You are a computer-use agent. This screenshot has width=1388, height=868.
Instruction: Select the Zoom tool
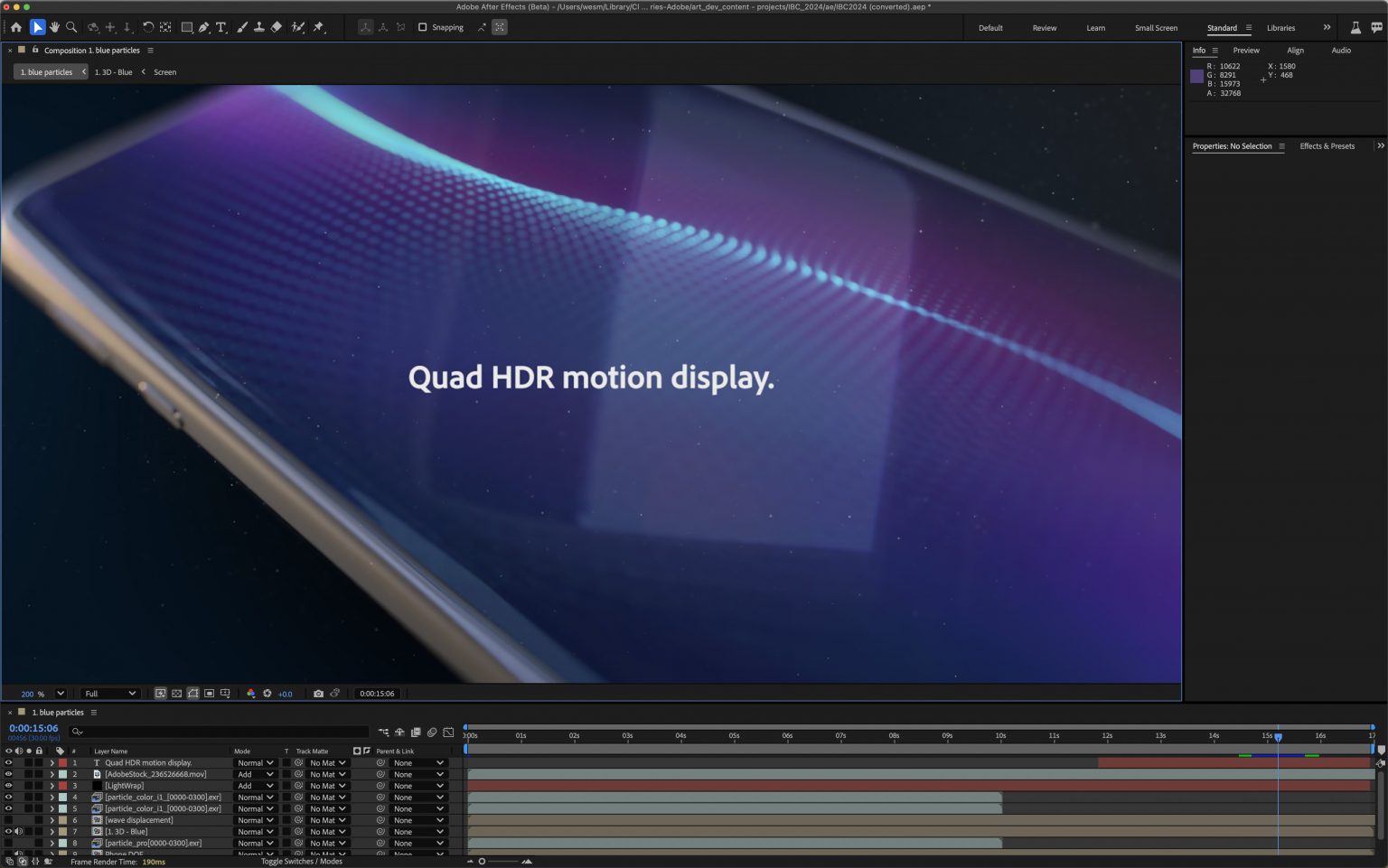click(70, 27)
